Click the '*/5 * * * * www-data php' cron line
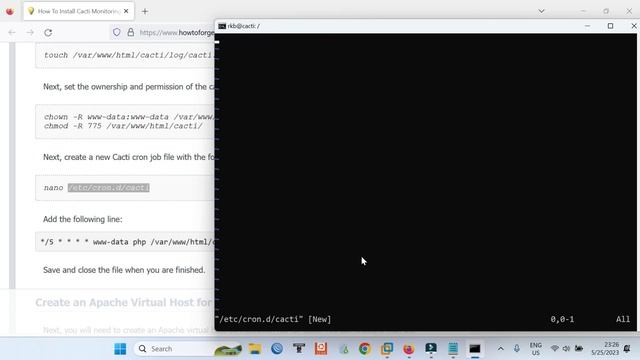The height and width of the screenshot is (360, 640). click(x=127, y=242)
